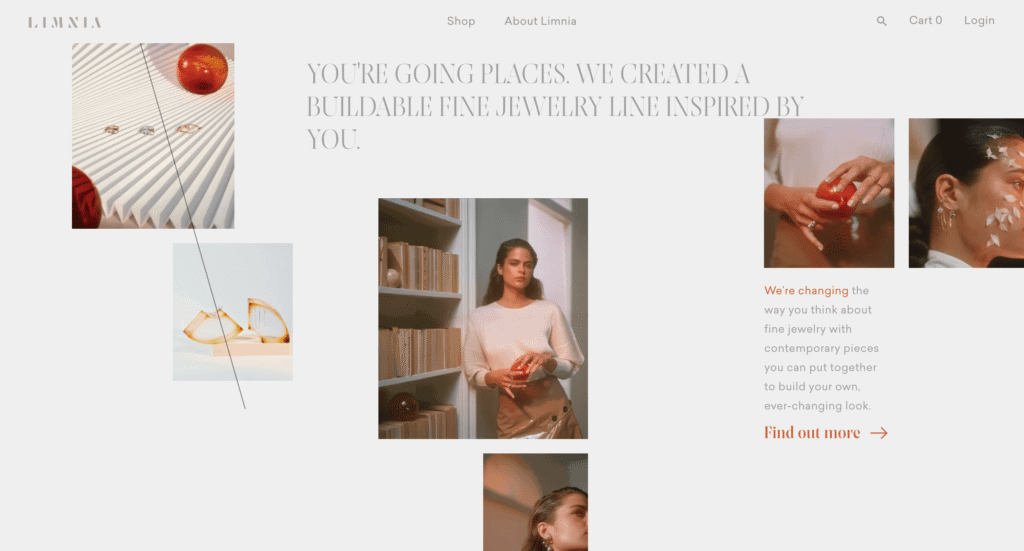Click the Login link
1024x551 pixels.
(x=979, y=20)
